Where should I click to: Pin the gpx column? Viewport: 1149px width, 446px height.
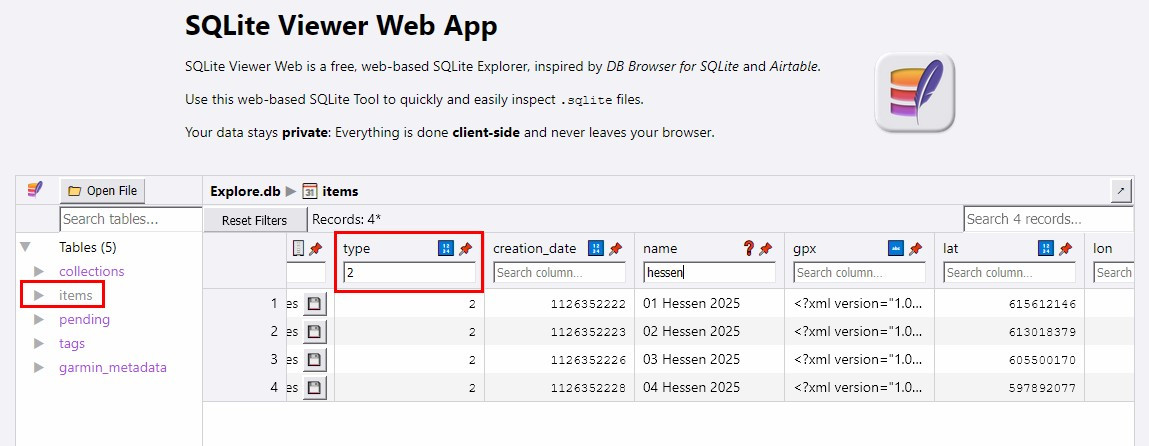916,249
